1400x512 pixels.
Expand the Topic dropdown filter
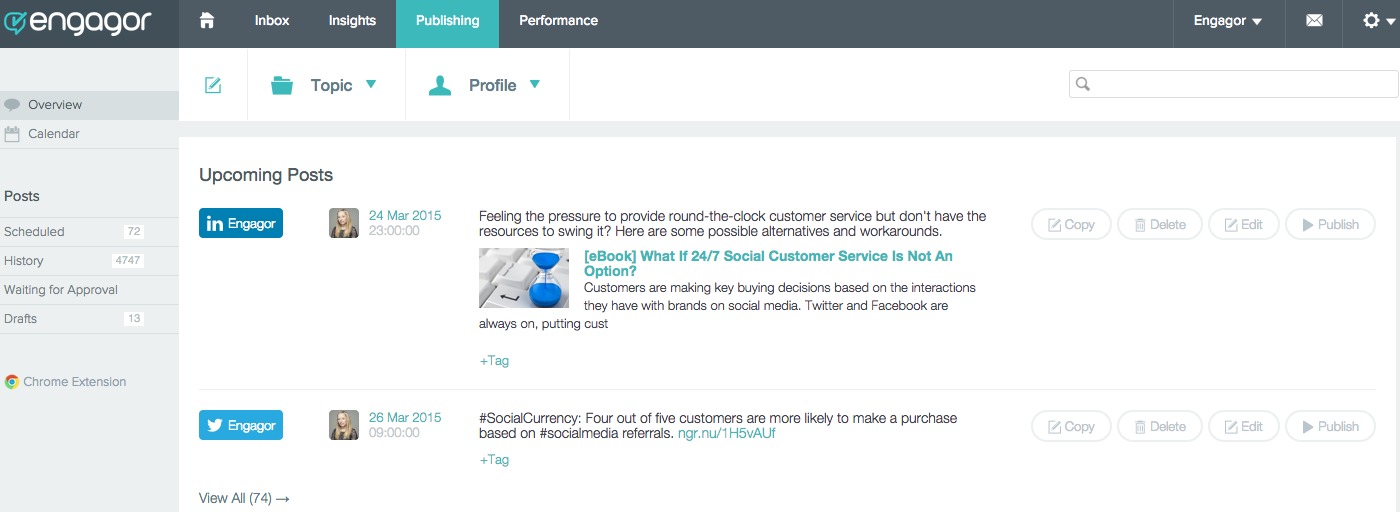(325, 86)
